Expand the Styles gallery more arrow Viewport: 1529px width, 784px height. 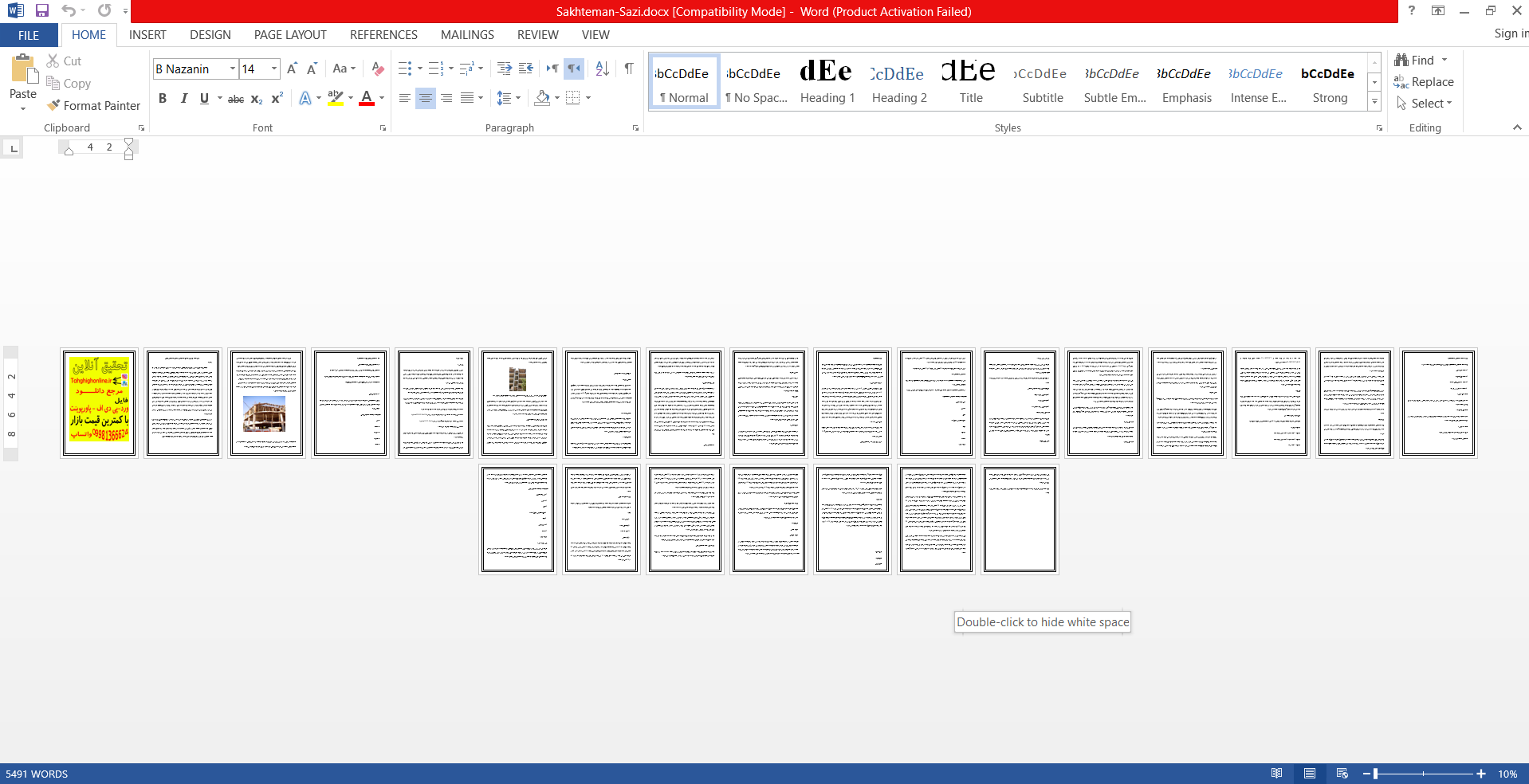[x=1374, y=101]
